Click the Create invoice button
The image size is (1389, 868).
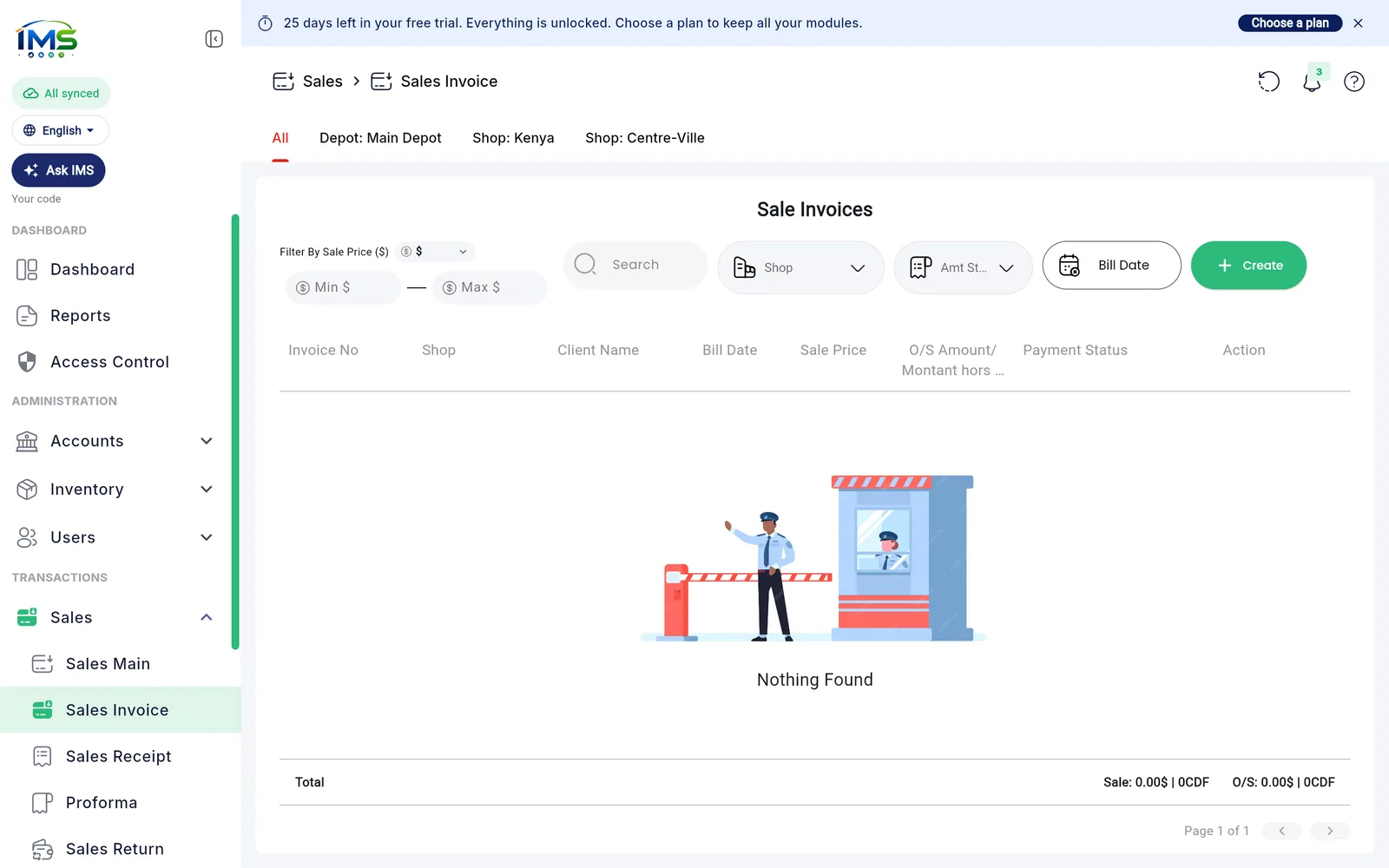1248,266
